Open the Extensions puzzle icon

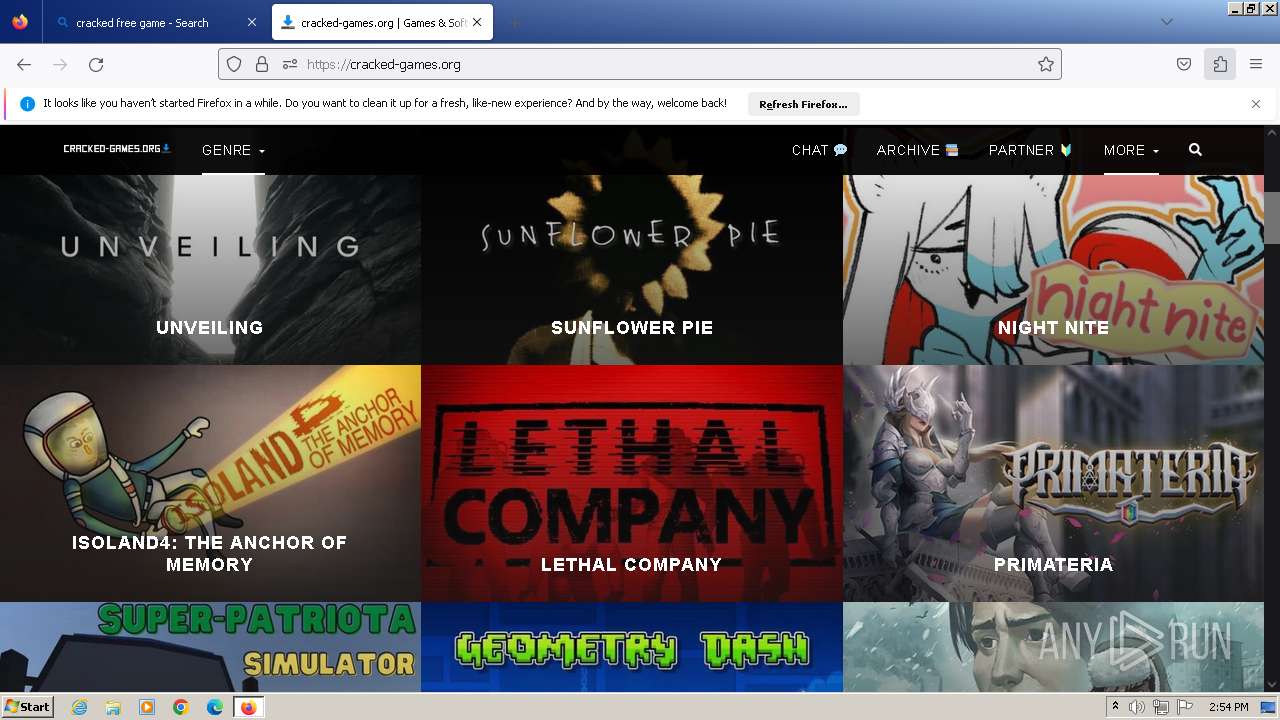(1220, 64)
